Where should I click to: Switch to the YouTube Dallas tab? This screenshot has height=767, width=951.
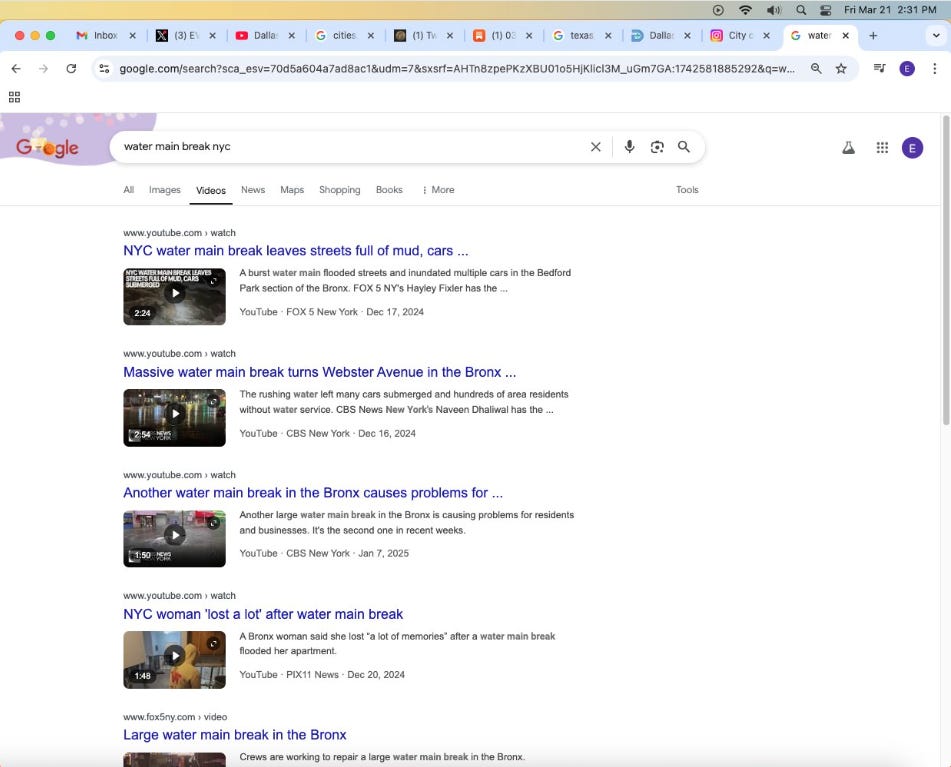pyautogui.click(x=265, y=36)
